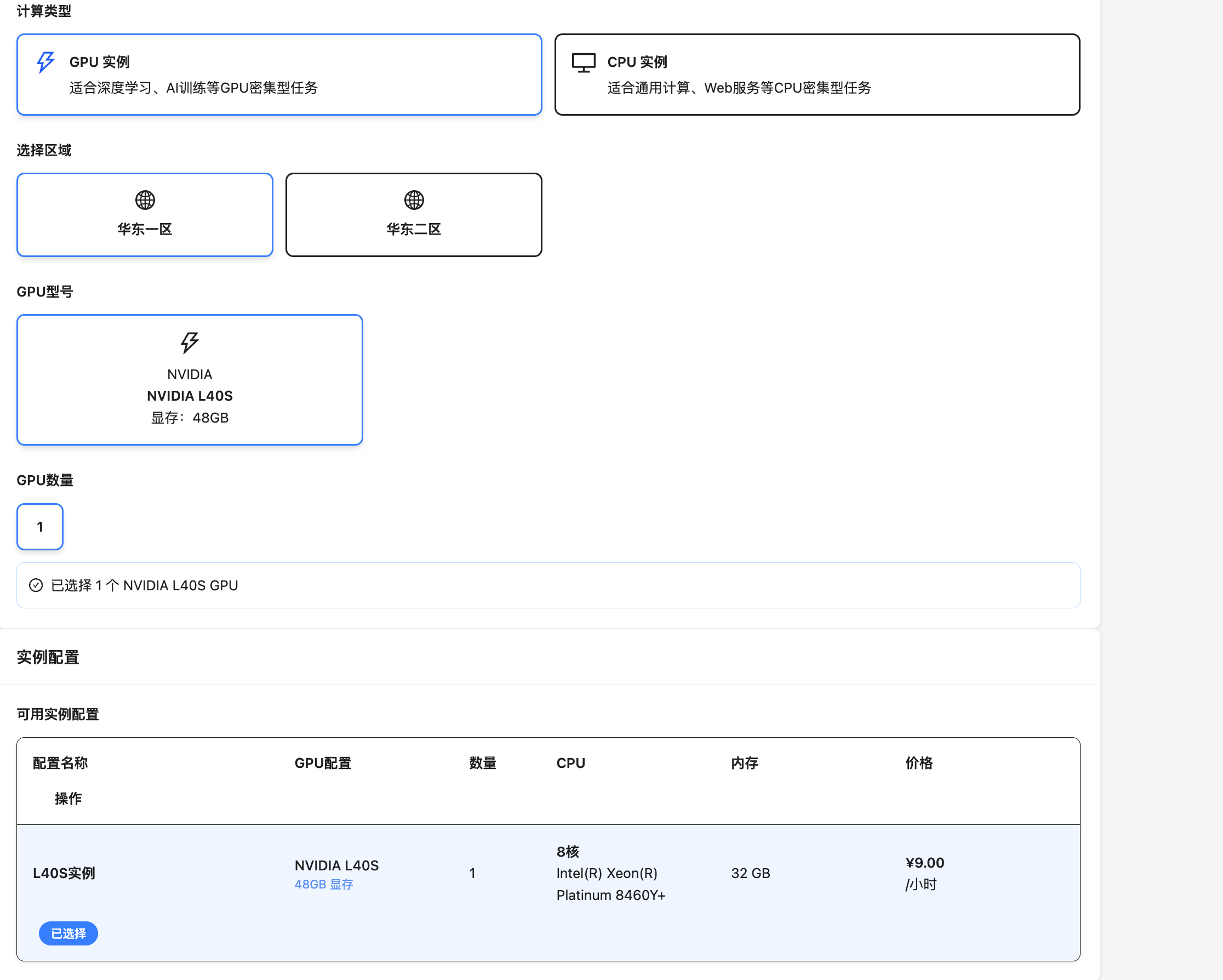The image size is (1223, 980).
Task: Click the lightning bolt icon on GPU 实例
Action: click(x=45, y=62)
